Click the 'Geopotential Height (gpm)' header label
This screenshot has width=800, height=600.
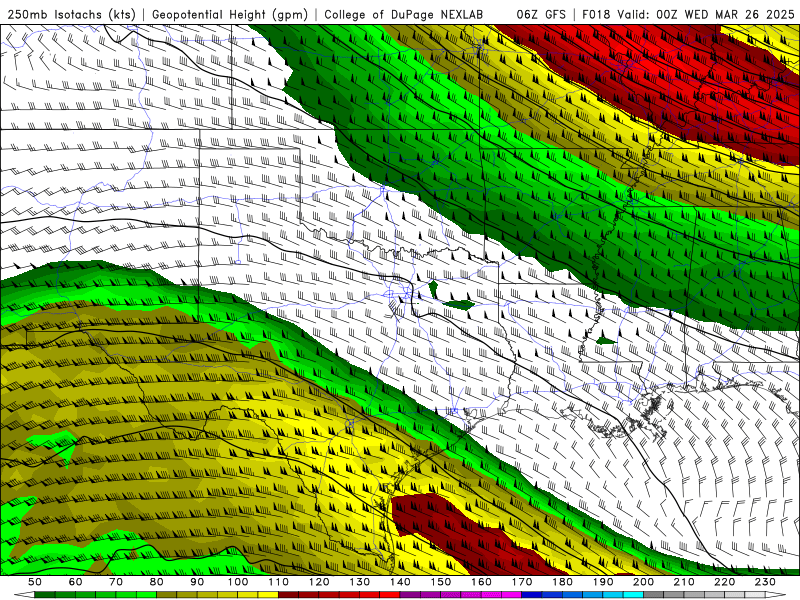point(230,15)
